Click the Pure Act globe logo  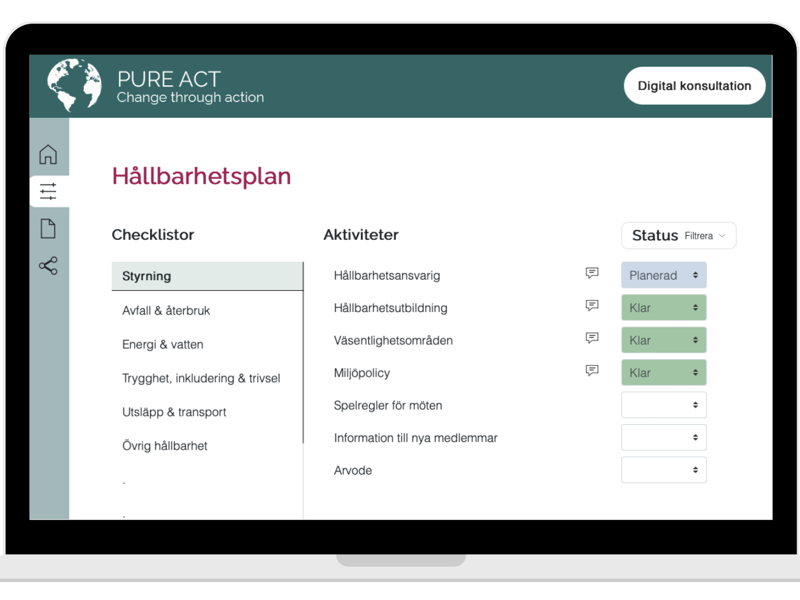pyautogui.click(x=75, y=85)
